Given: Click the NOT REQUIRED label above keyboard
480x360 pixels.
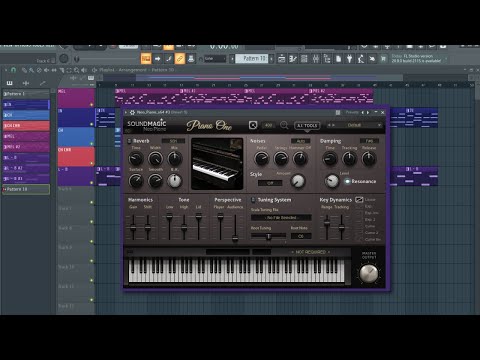Looking at the screenshot, I should (x=311, y=252).
